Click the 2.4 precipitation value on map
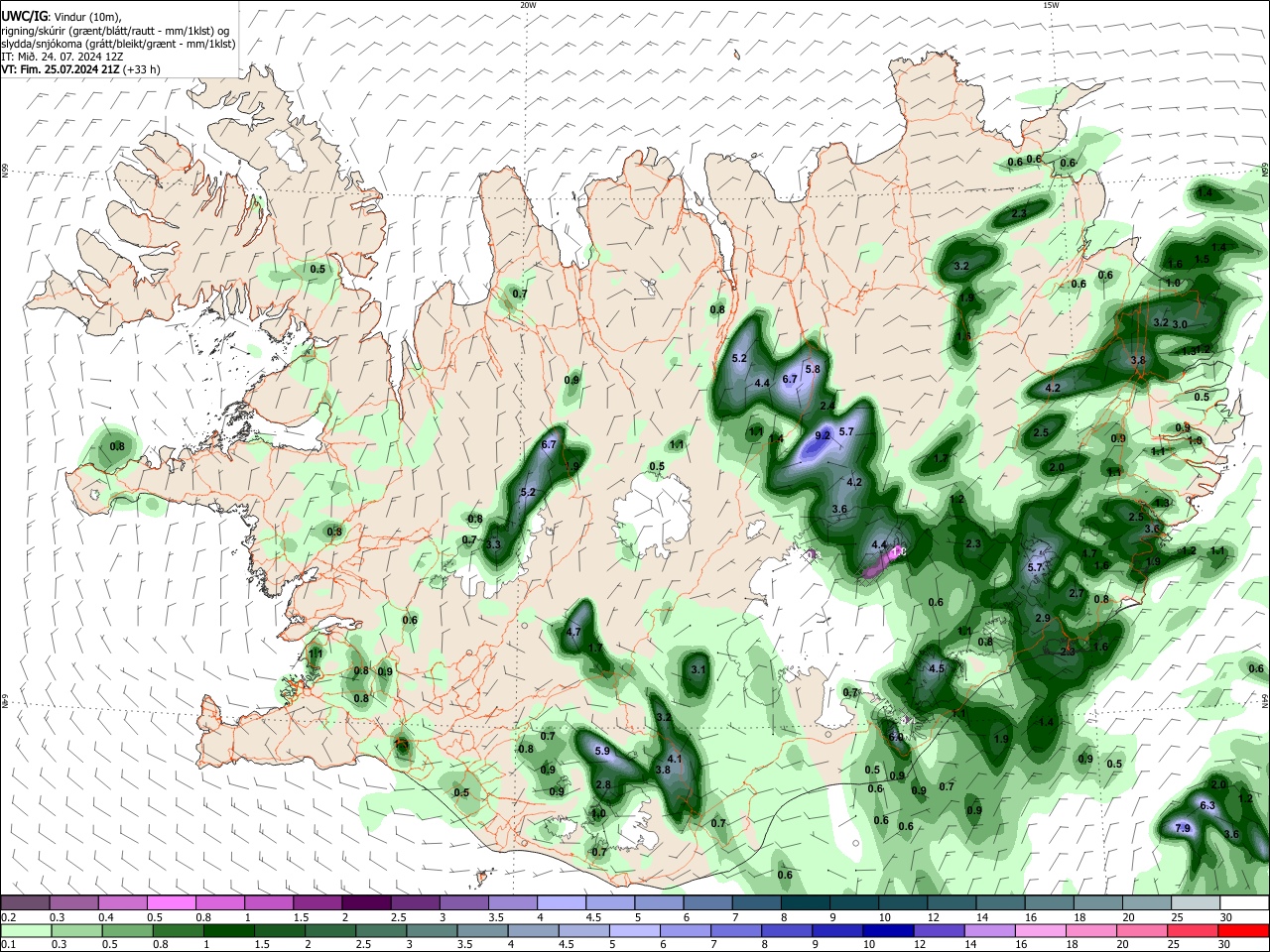1270x952 pixels. pos(826,406)
